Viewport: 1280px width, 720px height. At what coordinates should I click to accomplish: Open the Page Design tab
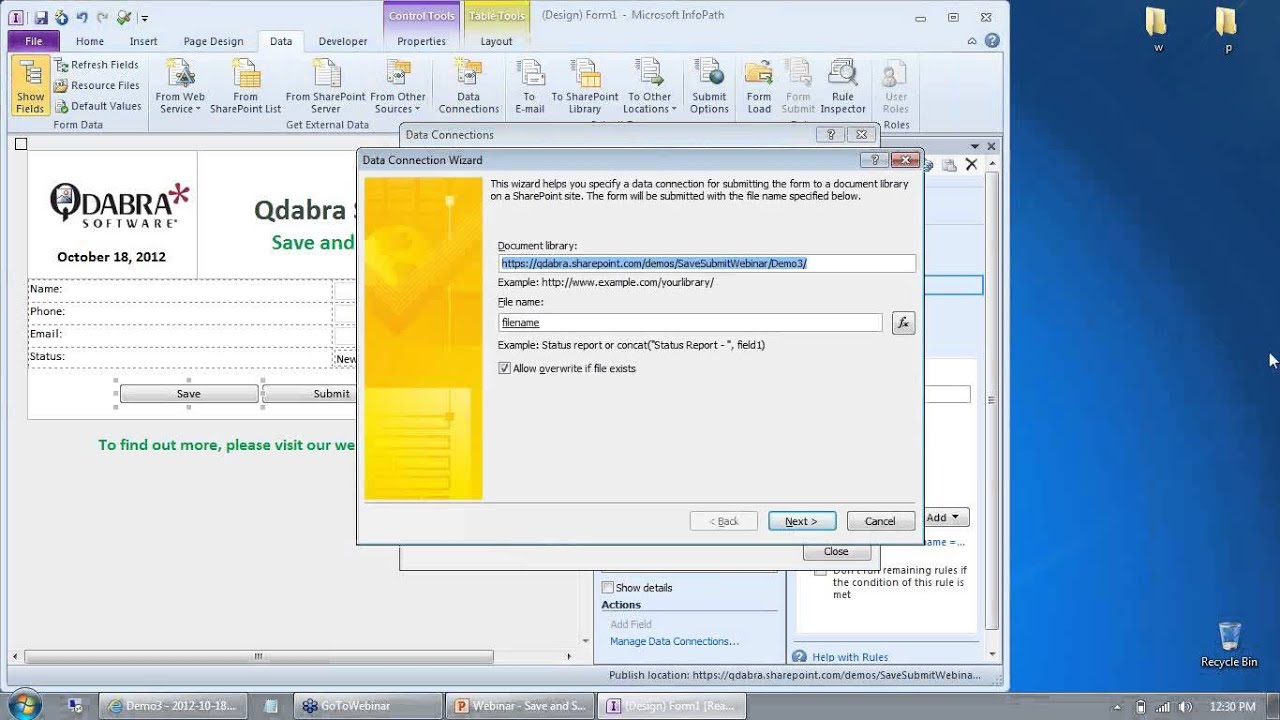pyautogui.click(x=213, y=41)
